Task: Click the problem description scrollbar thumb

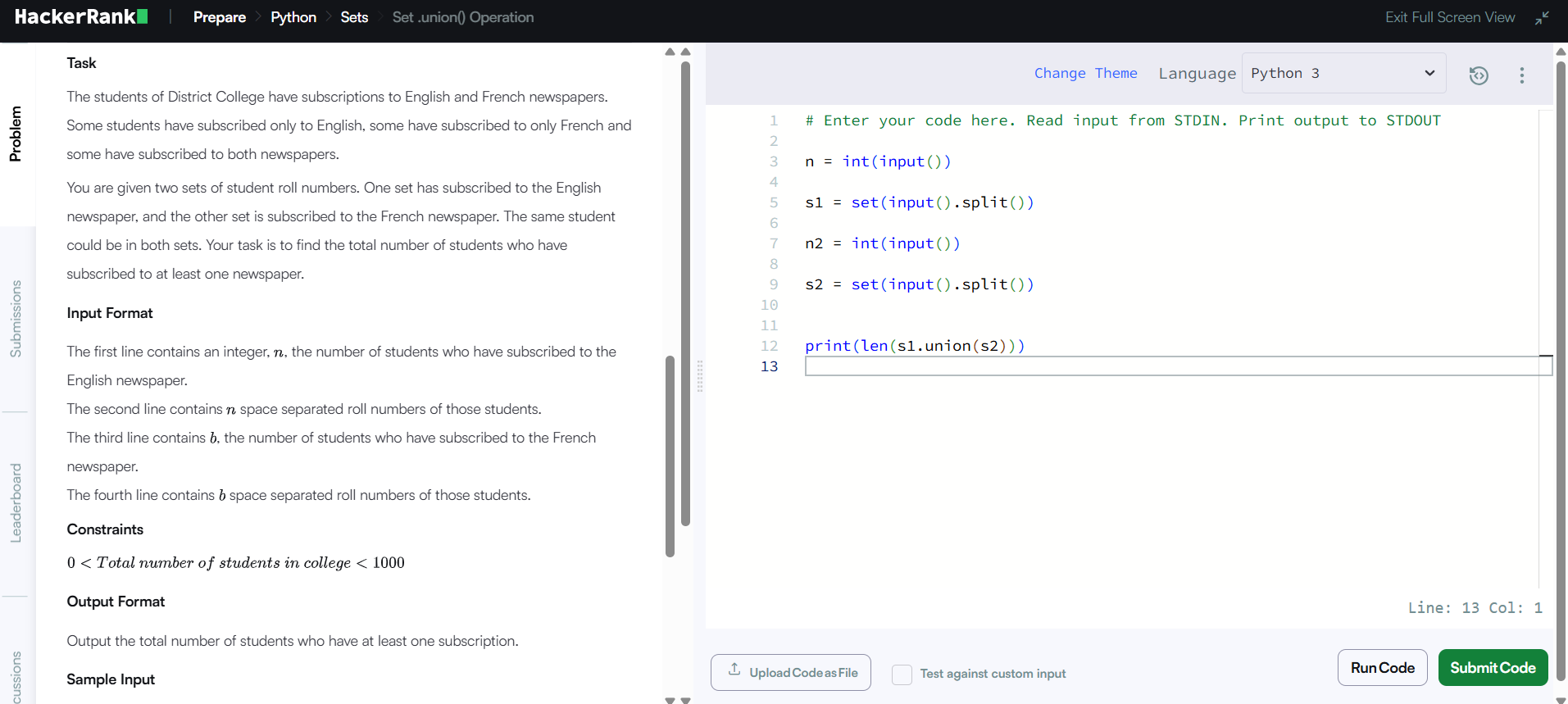Action: pos(670,456)
